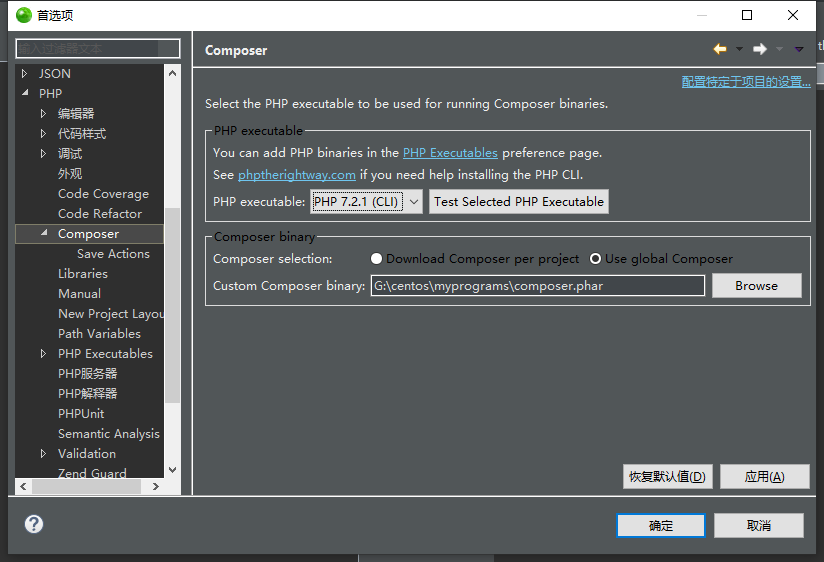Select Use global Composer option
824x562 pixels.
tap(596, 259)
